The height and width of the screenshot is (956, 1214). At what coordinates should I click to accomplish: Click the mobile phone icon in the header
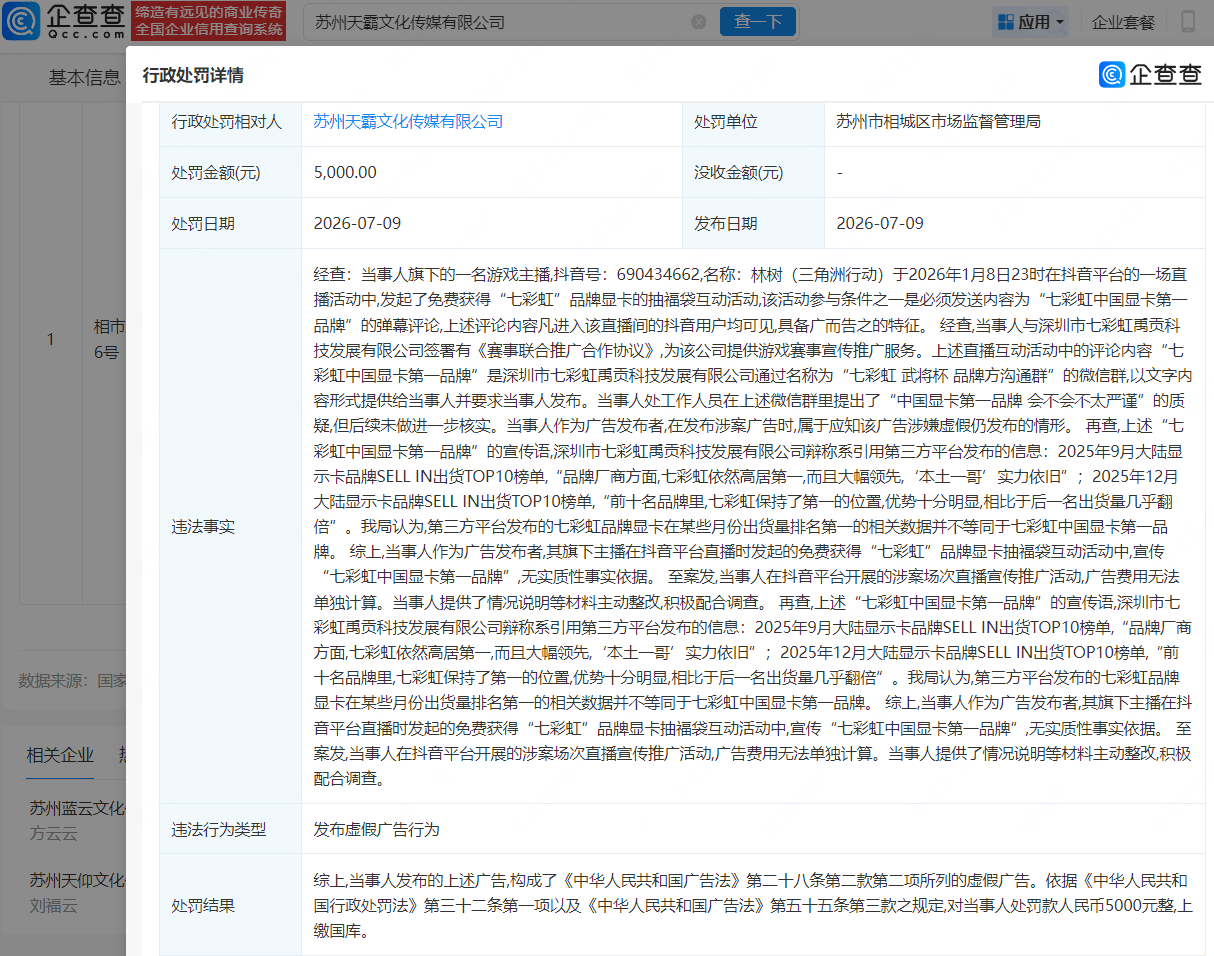[x=1188, y=21]
